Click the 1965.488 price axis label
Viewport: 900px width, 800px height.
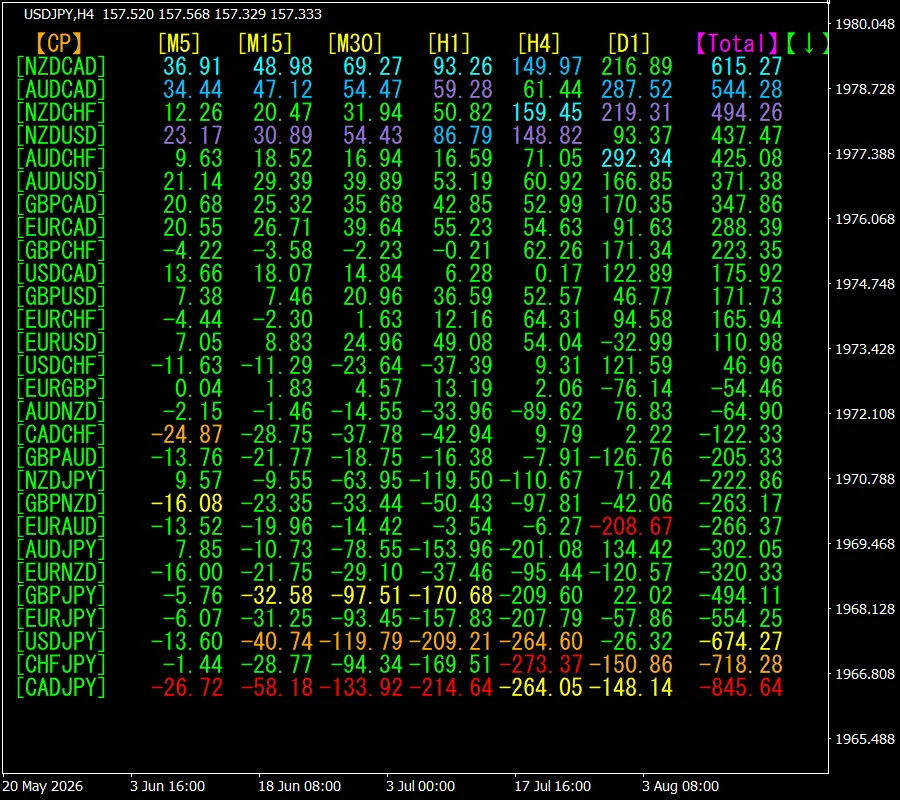click(x=865, y=739)
